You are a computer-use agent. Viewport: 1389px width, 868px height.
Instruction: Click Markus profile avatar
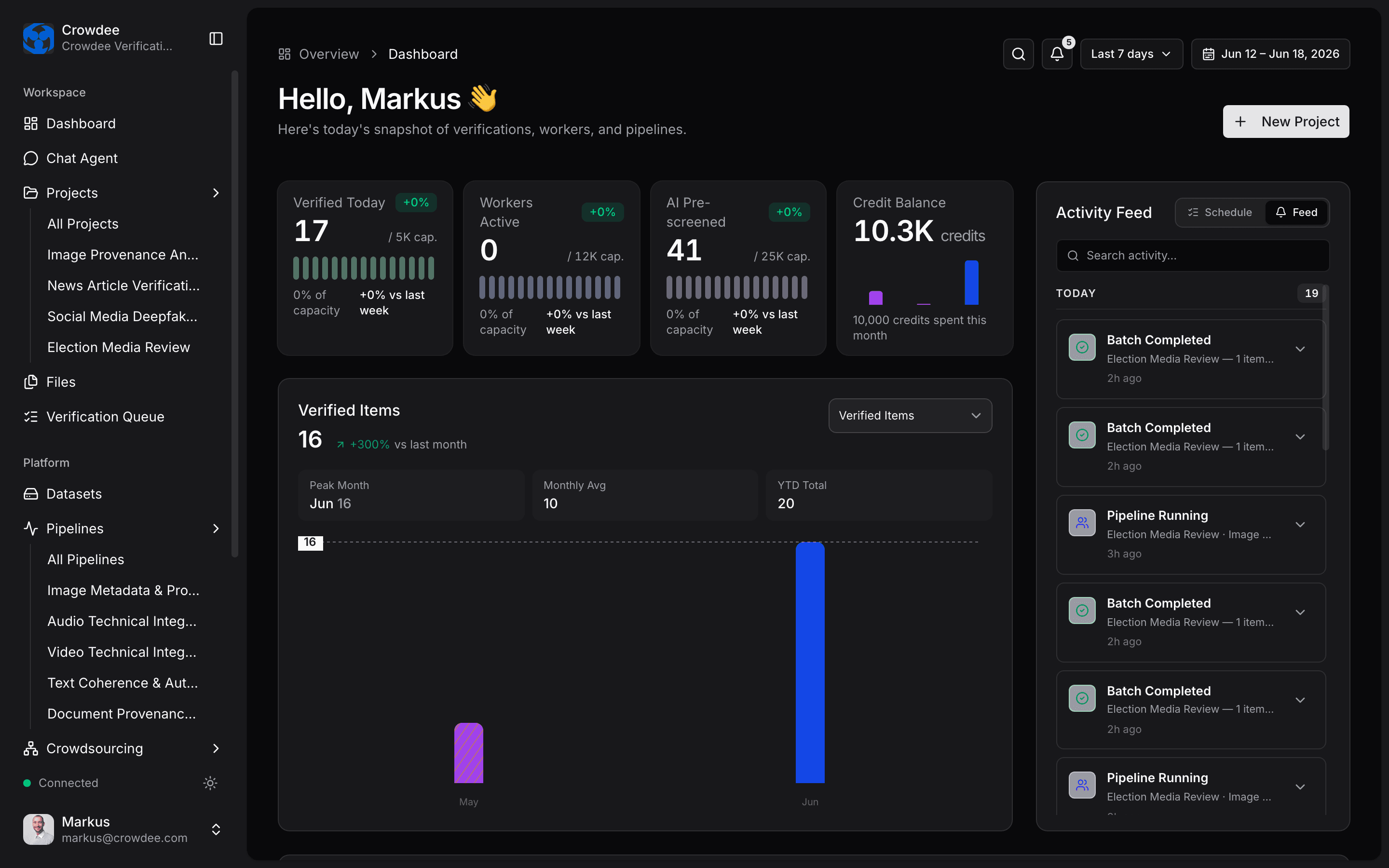pyautogui.click(x=38, y=829)
